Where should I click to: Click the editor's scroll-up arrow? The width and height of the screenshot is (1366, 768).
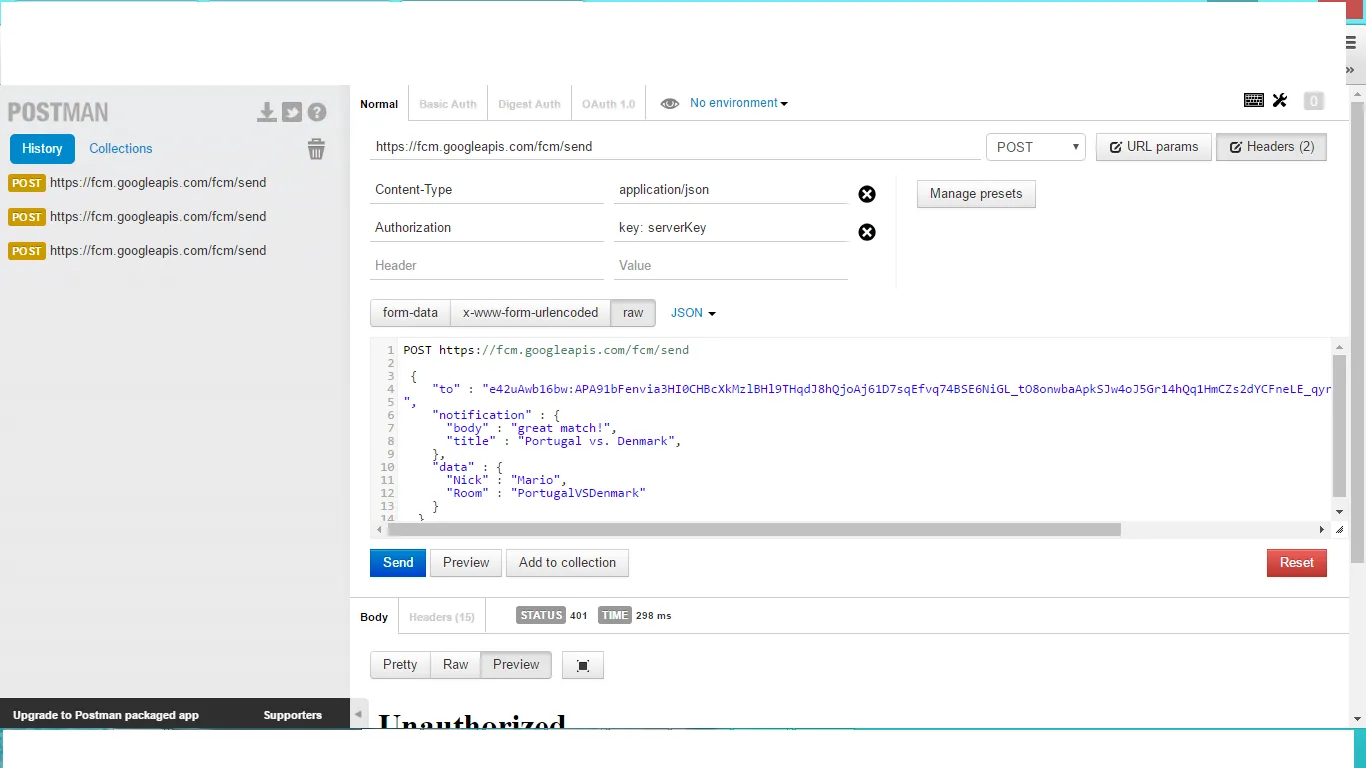pos(1340,347)
